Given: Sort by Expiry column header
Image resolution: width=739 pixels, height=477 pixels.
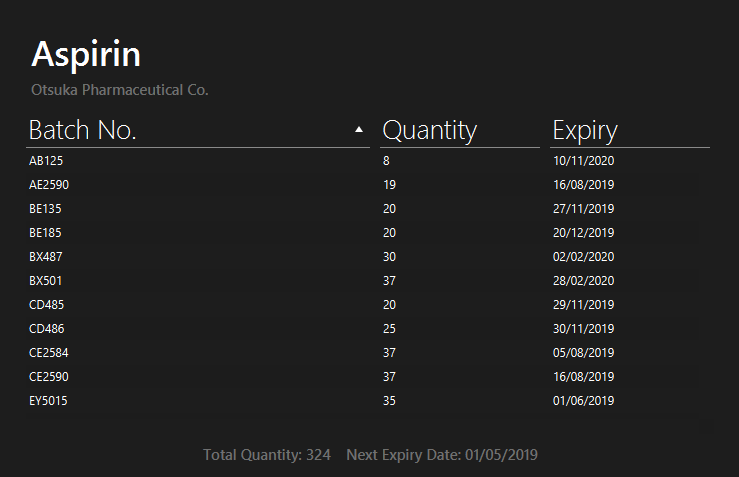Looking at the screenshot, I should click(x=630, y=131).
